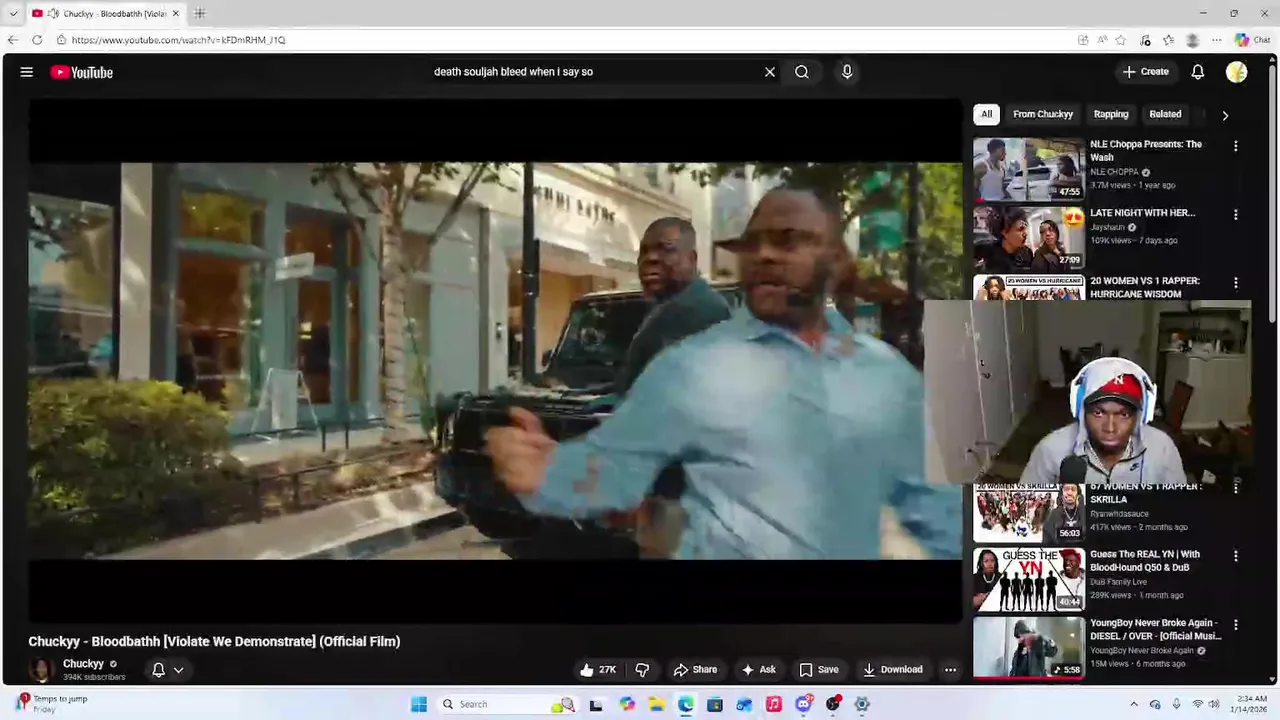Image resolution: width=1280 pixels, height=720 pixels.
Task: Select the From Chuckyy filter chip
Action: pos(1043,114)
